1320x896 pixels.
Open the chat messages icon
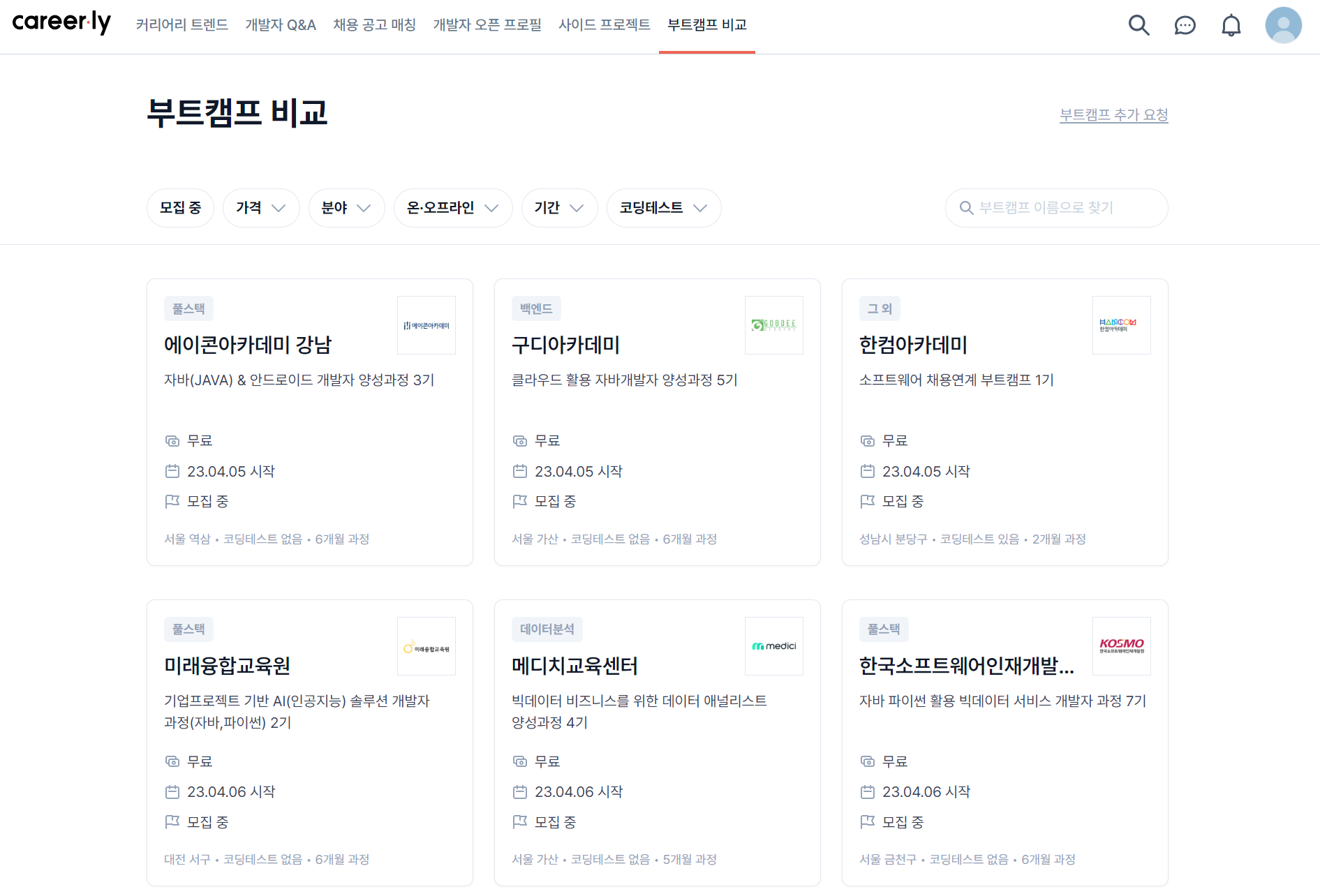[1185, 26]
